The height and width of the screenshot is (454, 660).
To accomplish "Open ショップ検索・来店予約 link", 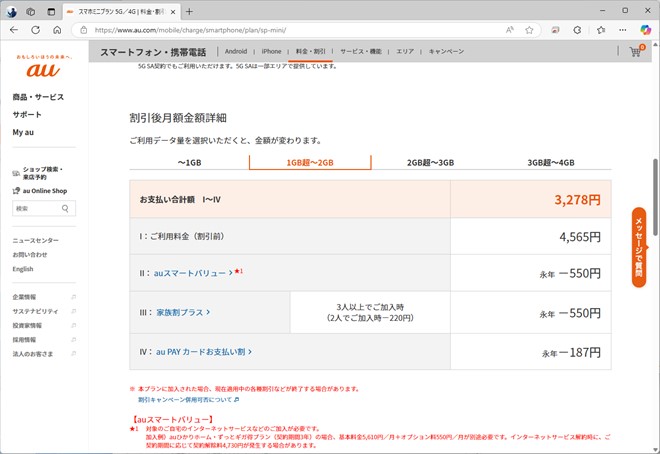I will click(38, 173).
